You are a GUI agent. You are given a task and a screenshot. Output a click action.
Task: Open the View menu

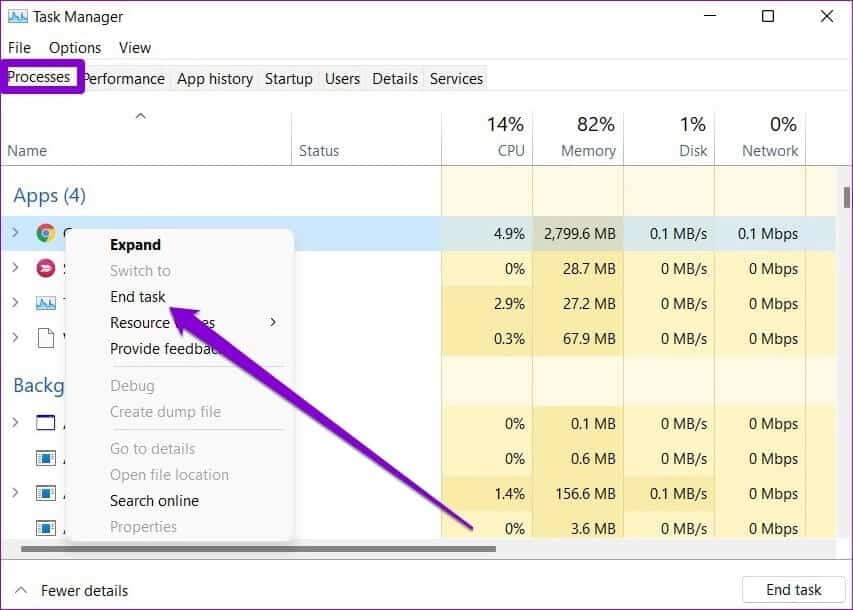click(135, 48)
